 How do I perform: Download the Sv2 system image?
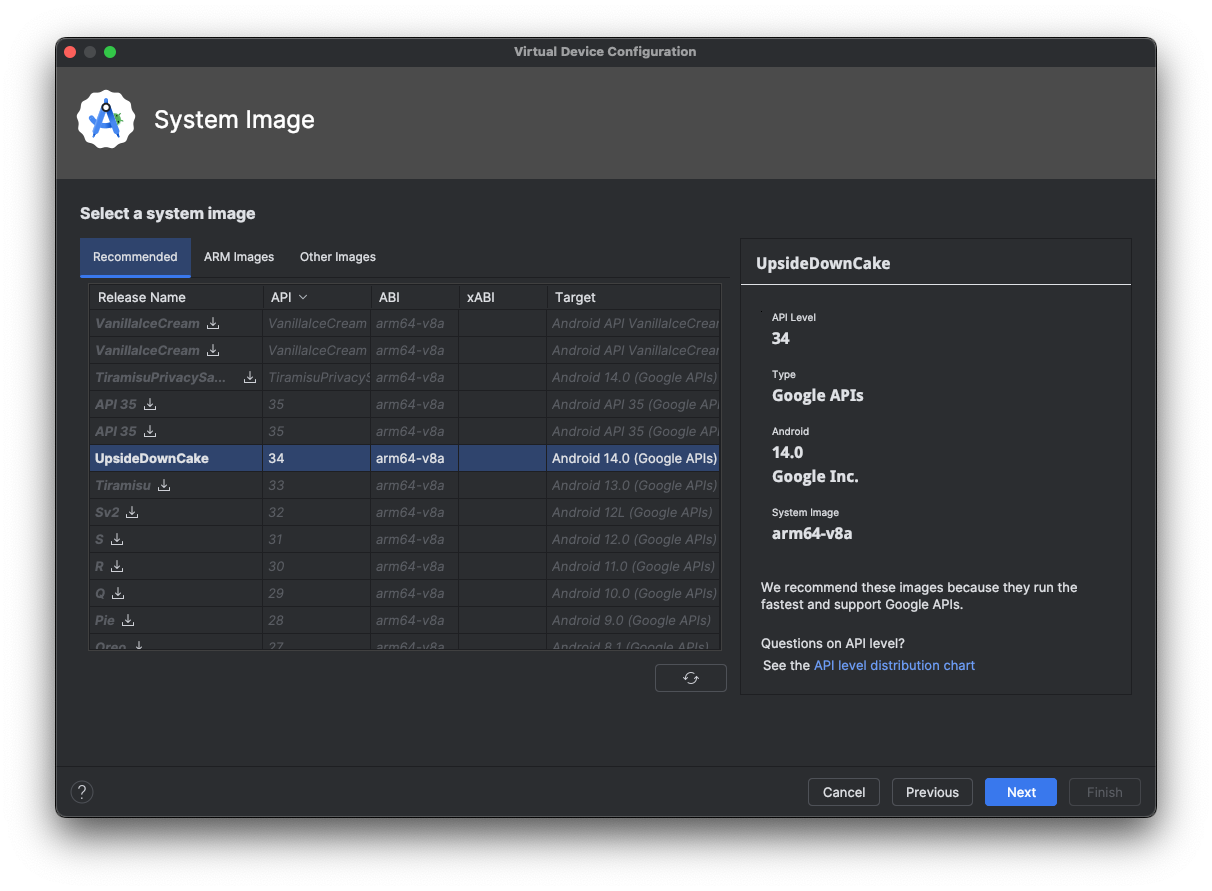(132, 512)
